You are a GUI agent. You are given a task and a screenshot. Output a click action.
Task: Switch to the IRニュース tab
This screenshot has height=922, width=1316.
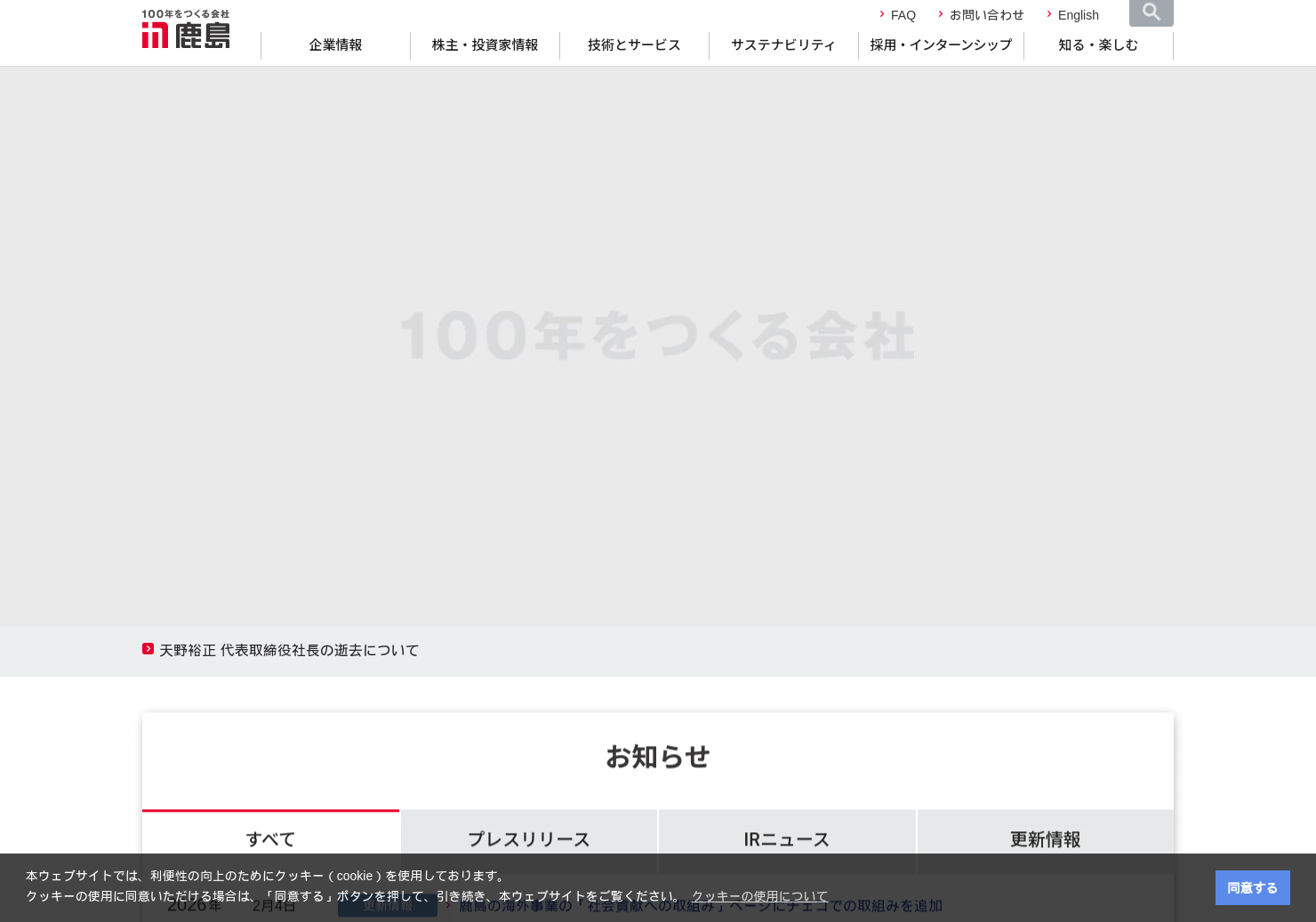coord(787,838)
